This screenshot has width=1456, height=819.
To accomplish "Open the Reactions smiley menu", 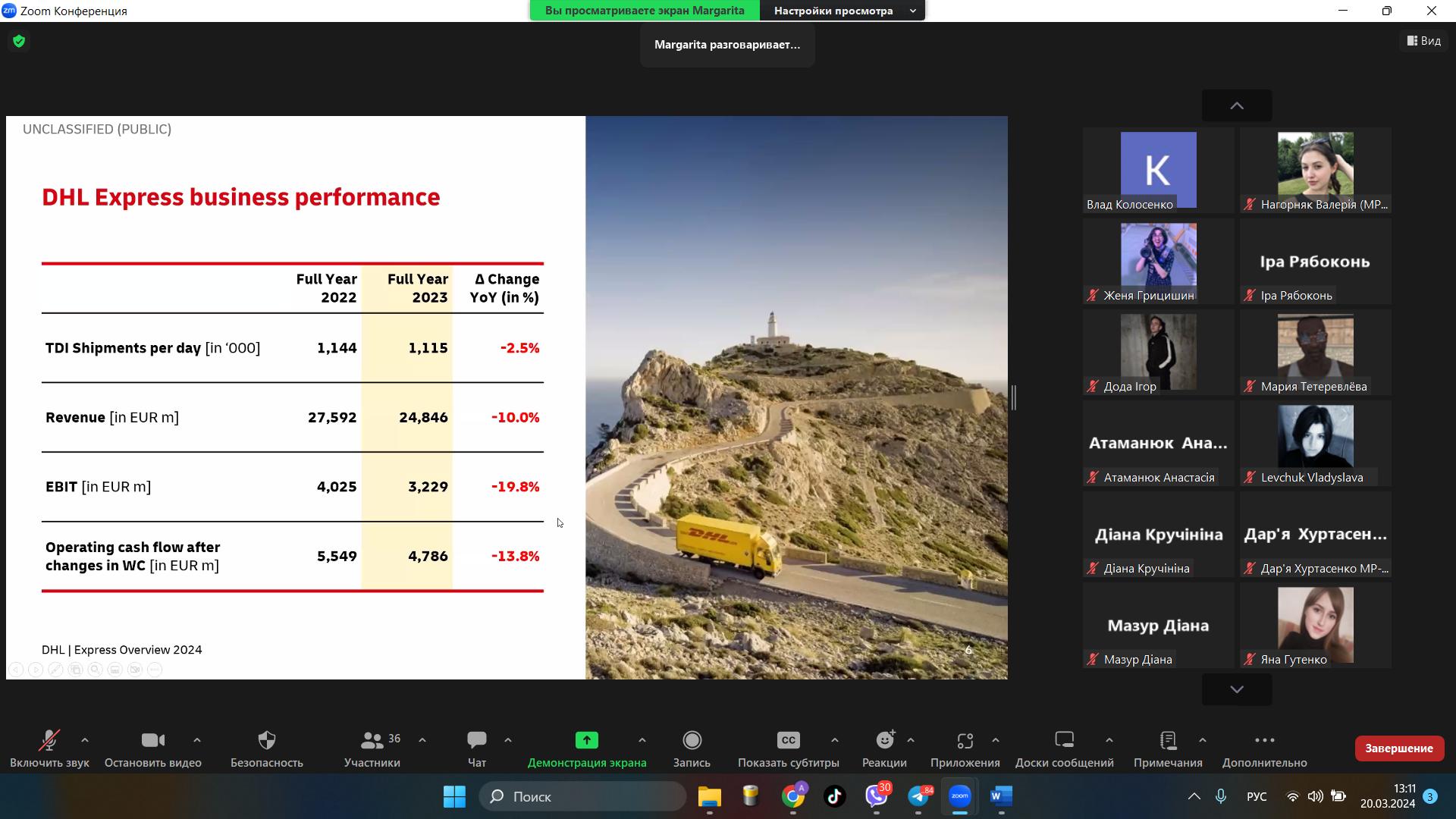I will 884,740.
